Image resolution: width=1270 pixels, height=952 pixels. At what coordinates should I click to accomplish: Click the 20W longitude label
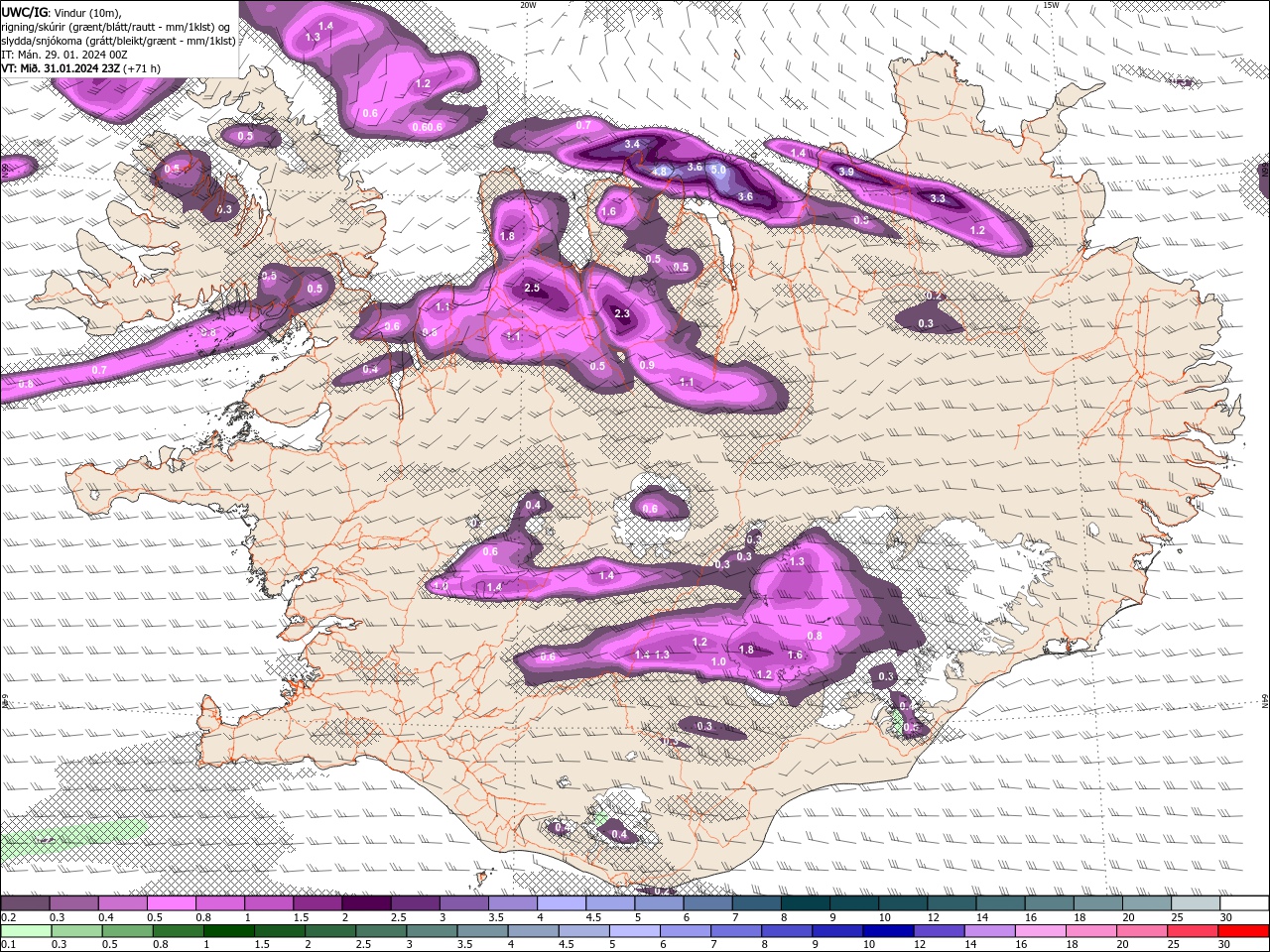pos(528,5)
